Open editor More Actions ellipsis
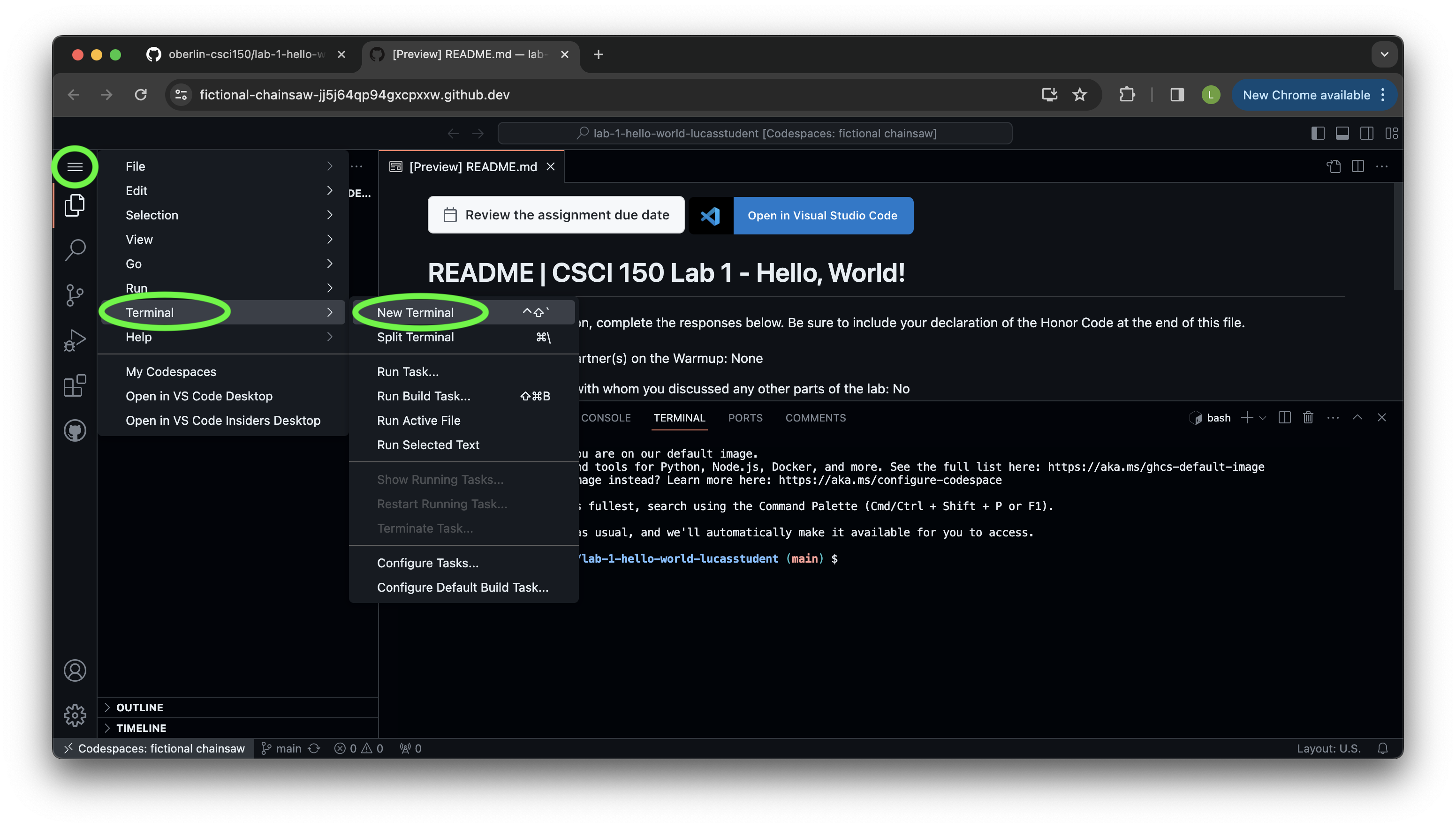Image resolution: width=1456 pixels, height=828 pixels. coord(1381,166)
